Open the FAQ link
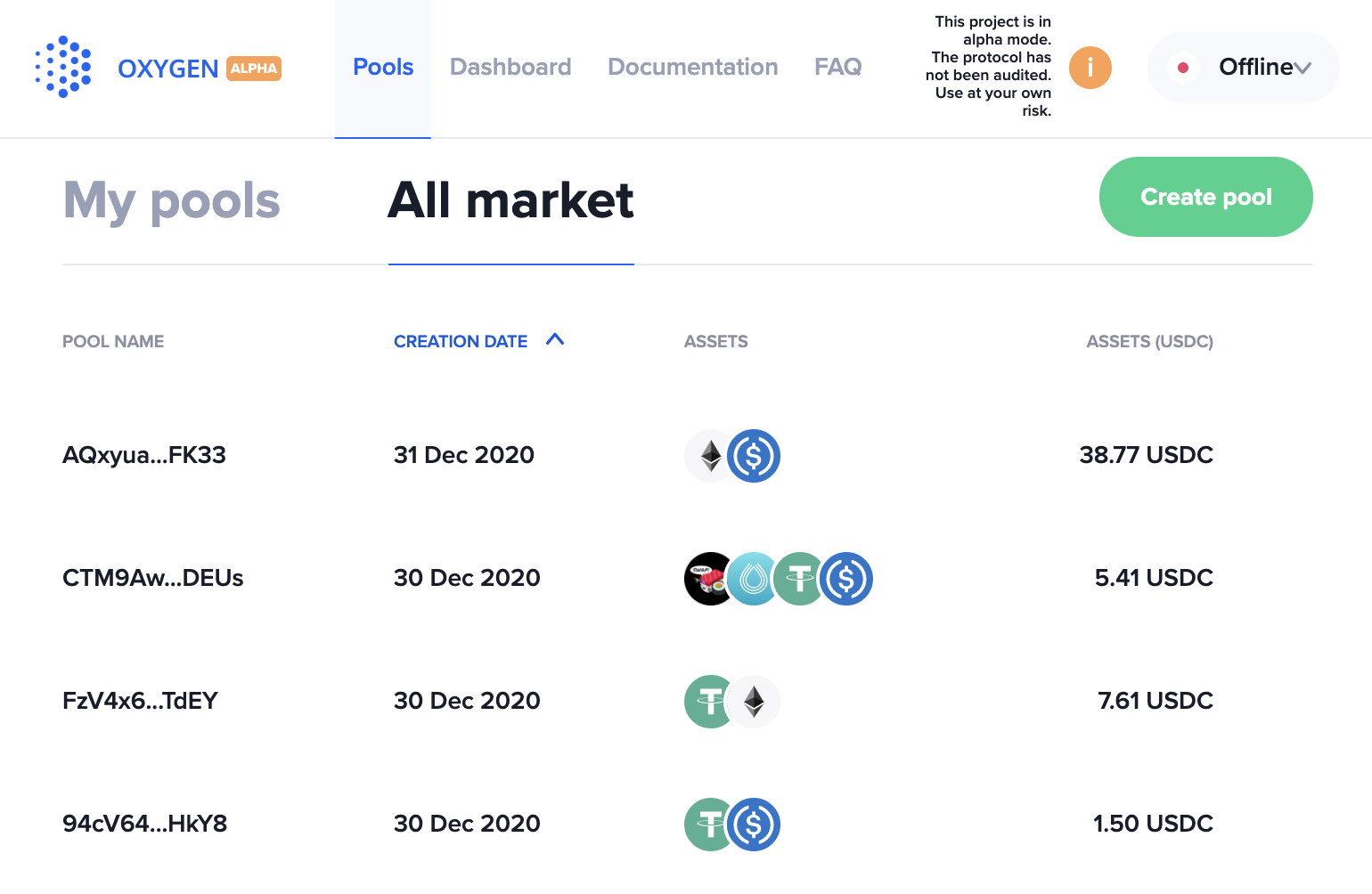Viewport: 1372px width, 894px height. coord(837,68)
